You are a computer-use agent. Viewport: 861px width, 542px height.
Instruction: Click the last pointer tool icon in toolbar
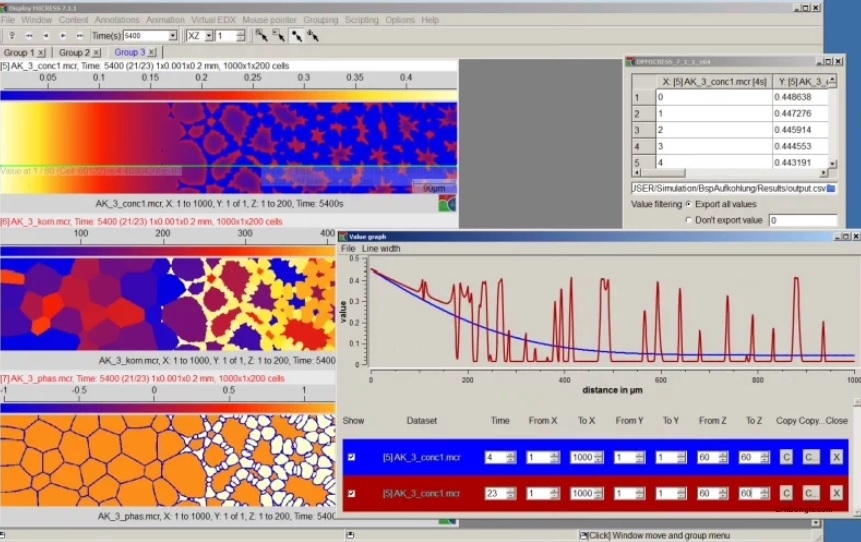click(312, 36)
